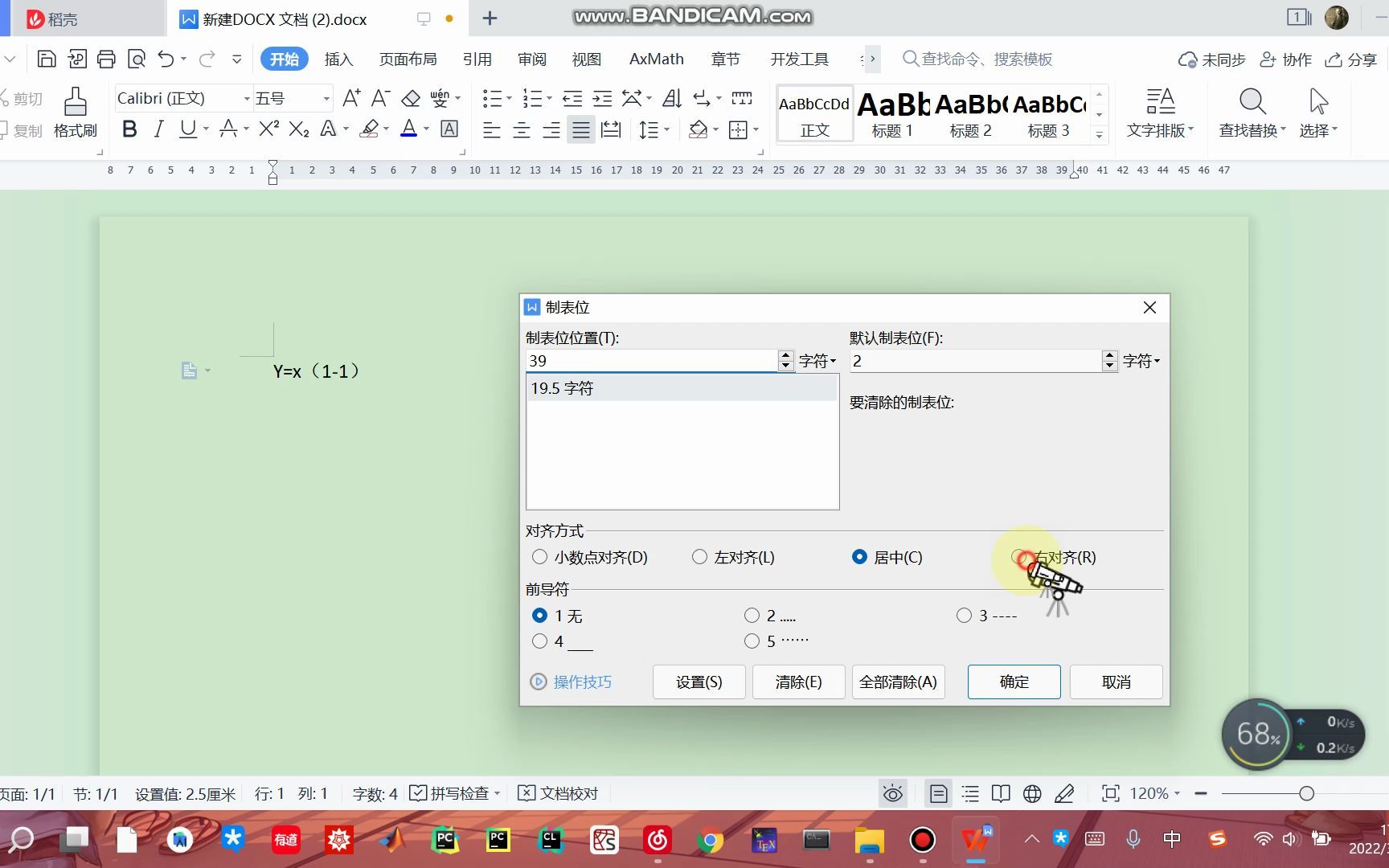The image size is (1389, 868).
Task: Choose leader style 3 dashes
Action: (964, 615)
